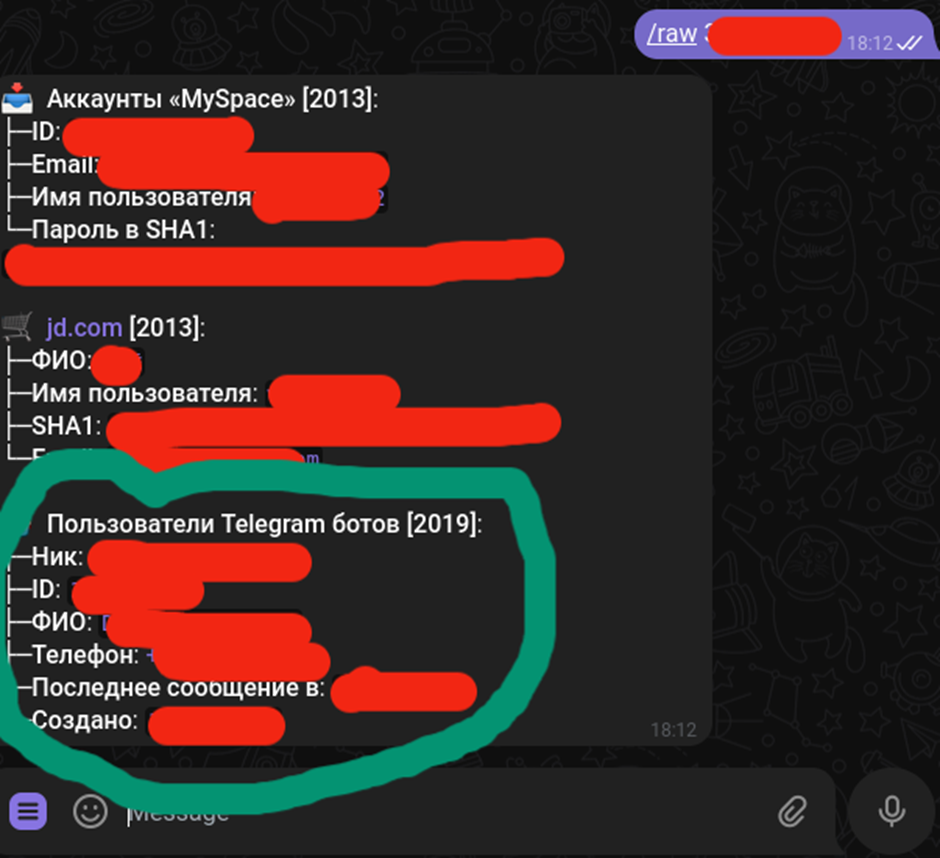Click the shopping cart emoji beside jd.com

17,327
